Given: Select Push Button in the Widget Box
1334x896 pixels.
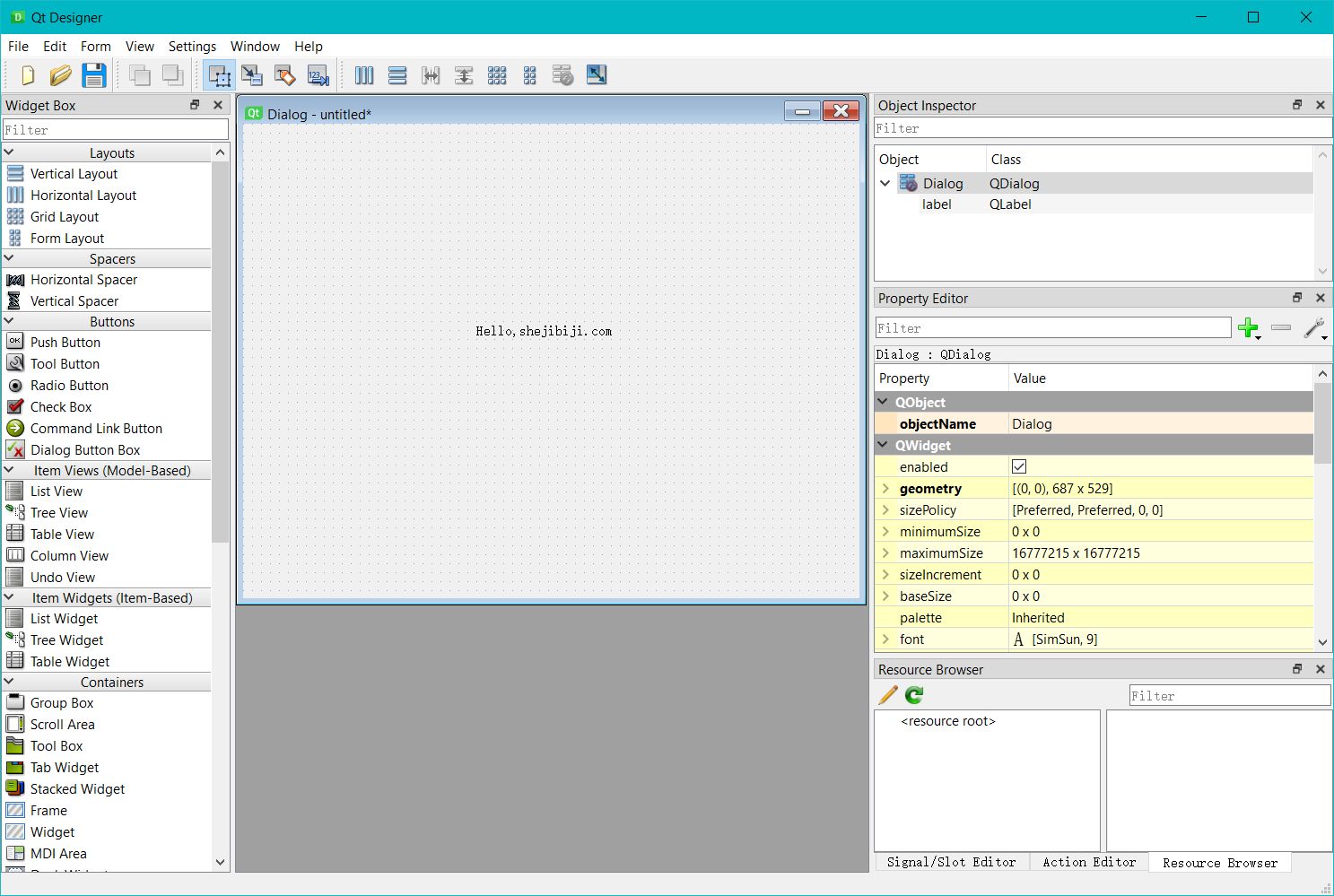Looking at the screenshot, I should (x=65, y=343).
